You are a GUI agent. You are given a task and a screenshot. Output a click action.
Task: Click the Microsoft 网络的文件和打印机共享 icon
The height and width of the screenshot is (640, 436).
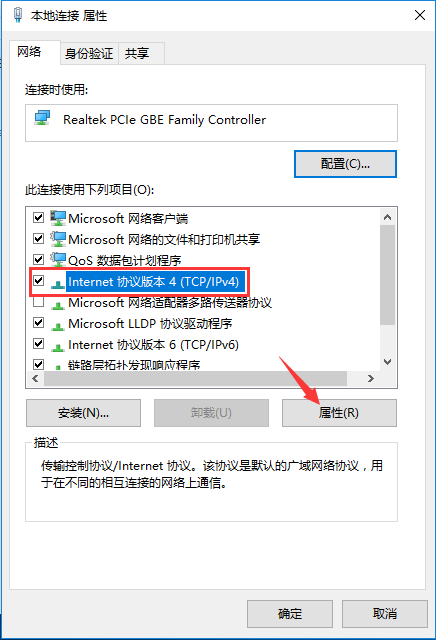(x=58, y=239)
